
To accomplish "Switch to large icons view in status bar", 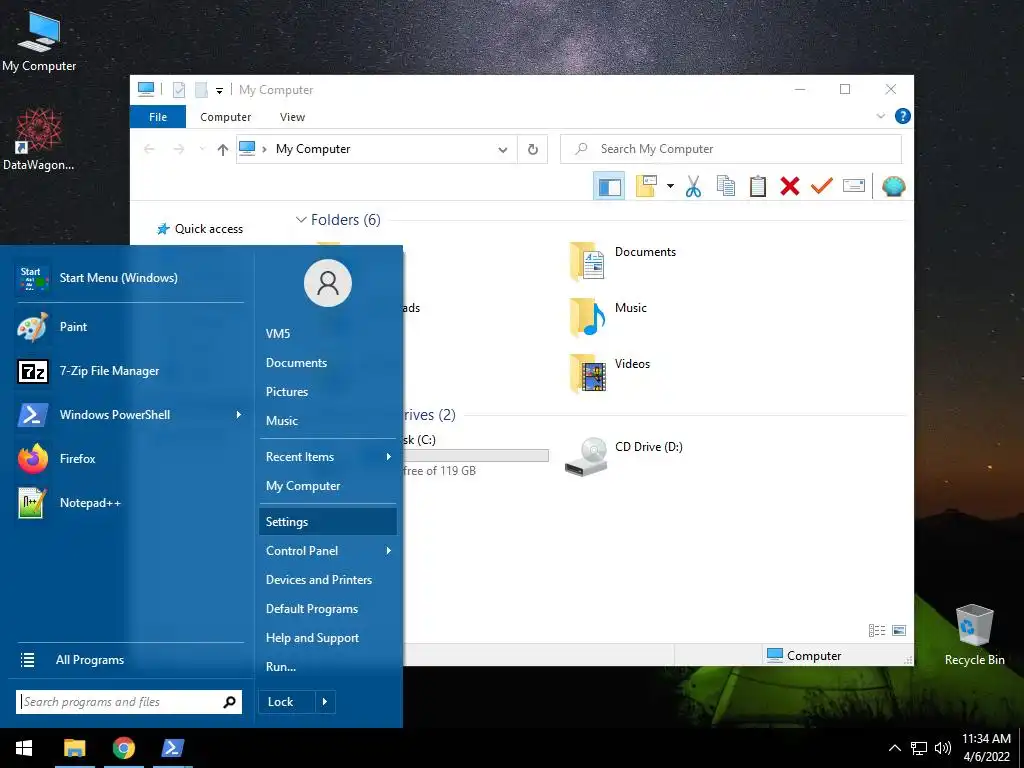I will [899, 630].
